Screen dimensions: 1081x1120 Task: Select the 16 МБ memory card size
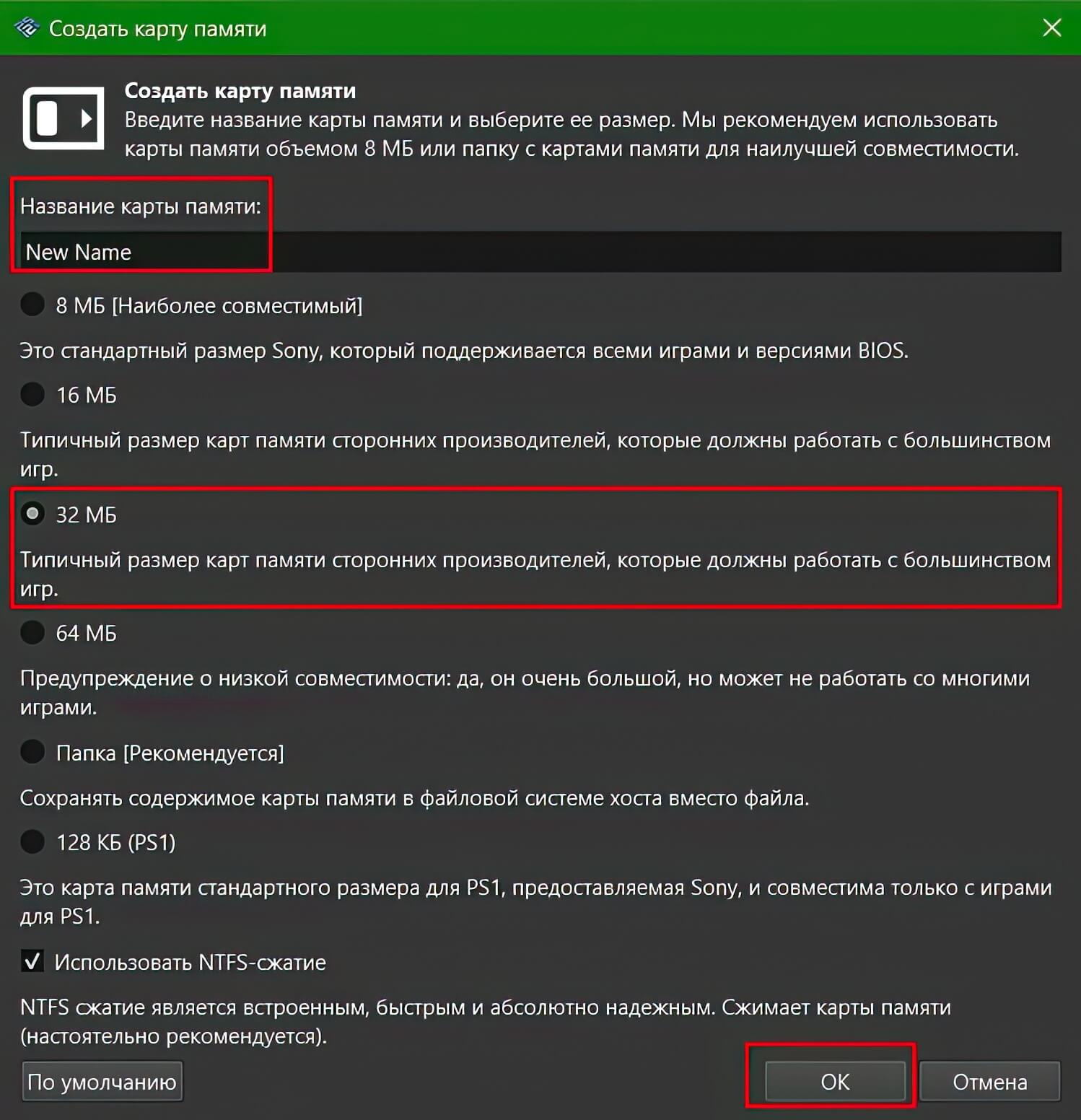[32, 395]
